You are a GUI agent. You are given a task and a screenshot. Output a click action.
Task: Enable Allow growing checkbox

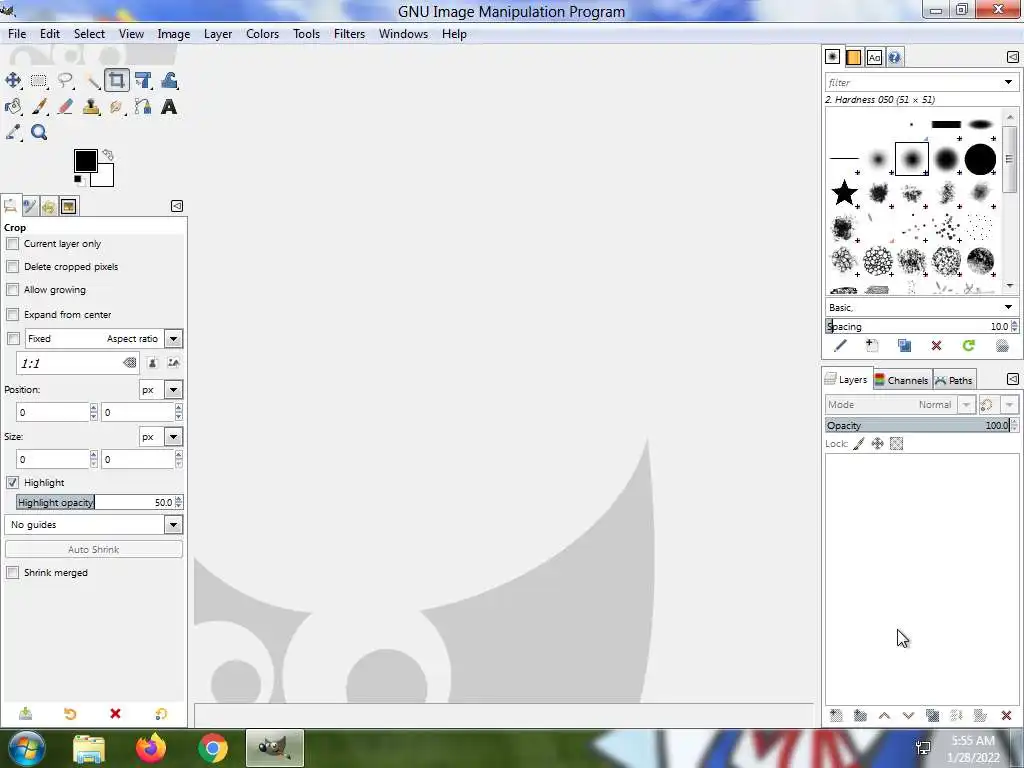pos(12,289)
